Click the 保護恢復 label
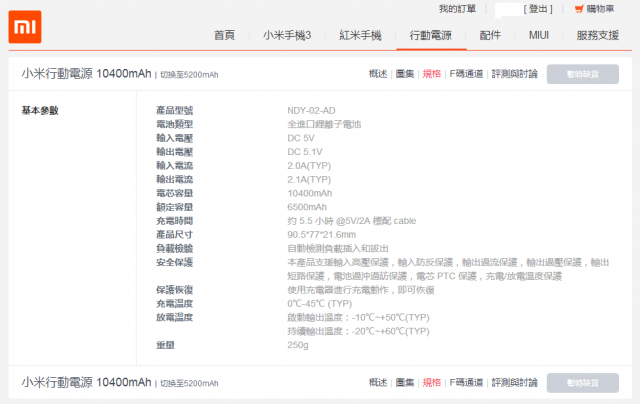Screen dimensions: 640x404 pyautogui.click(x=174, y=290)
